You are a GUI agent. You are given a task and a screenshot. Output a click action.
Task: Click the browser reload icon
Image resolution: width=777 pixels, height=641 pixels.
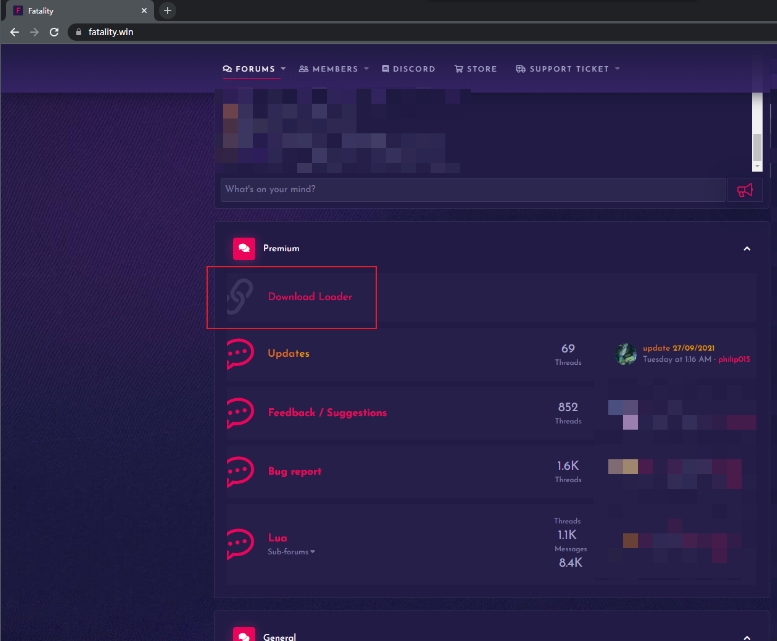tap(53, 32)
